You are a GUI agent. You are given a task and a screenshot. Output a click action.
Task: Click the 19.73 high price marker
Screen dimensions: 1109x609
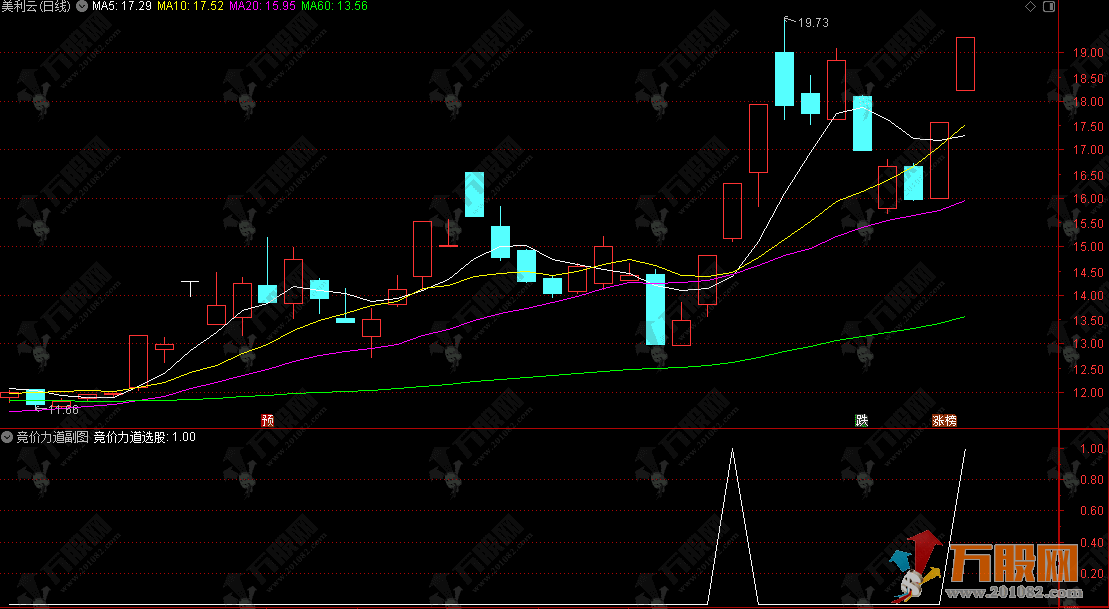(x=813, y=22)
